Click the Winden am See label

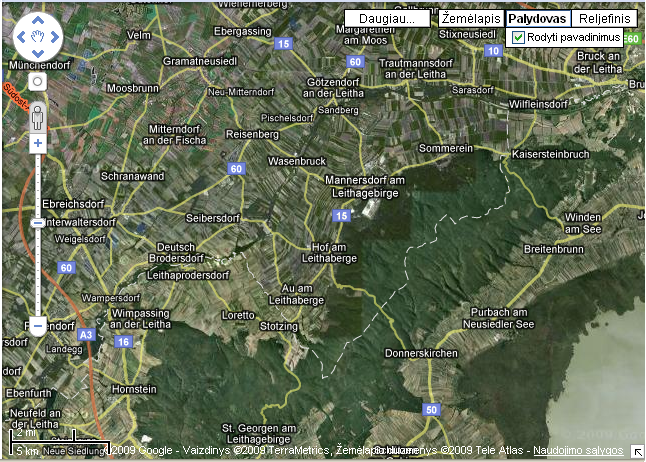click(583, 223)
